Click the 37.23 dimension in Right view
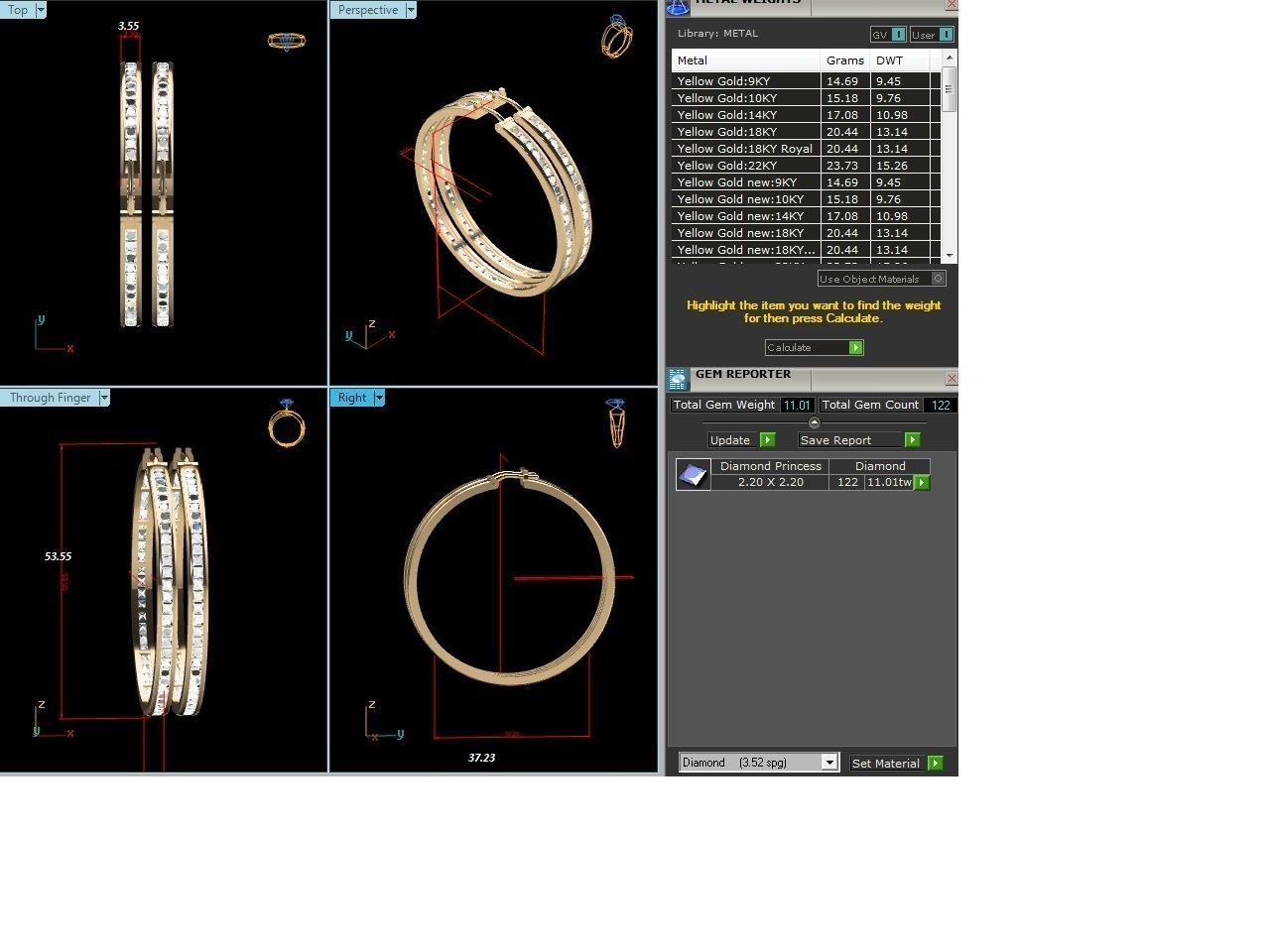Screen dimensions: 1270x952 (481, 758)
